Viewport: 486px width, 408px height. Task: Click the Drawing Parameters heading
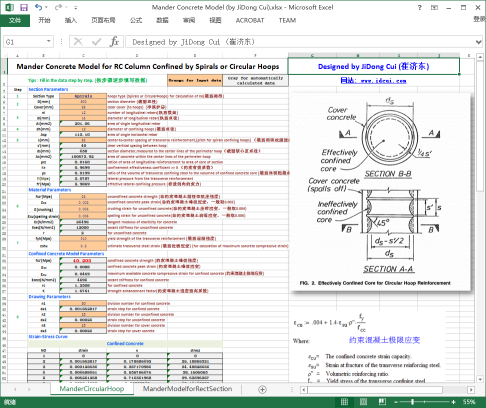tap(49, 296)
